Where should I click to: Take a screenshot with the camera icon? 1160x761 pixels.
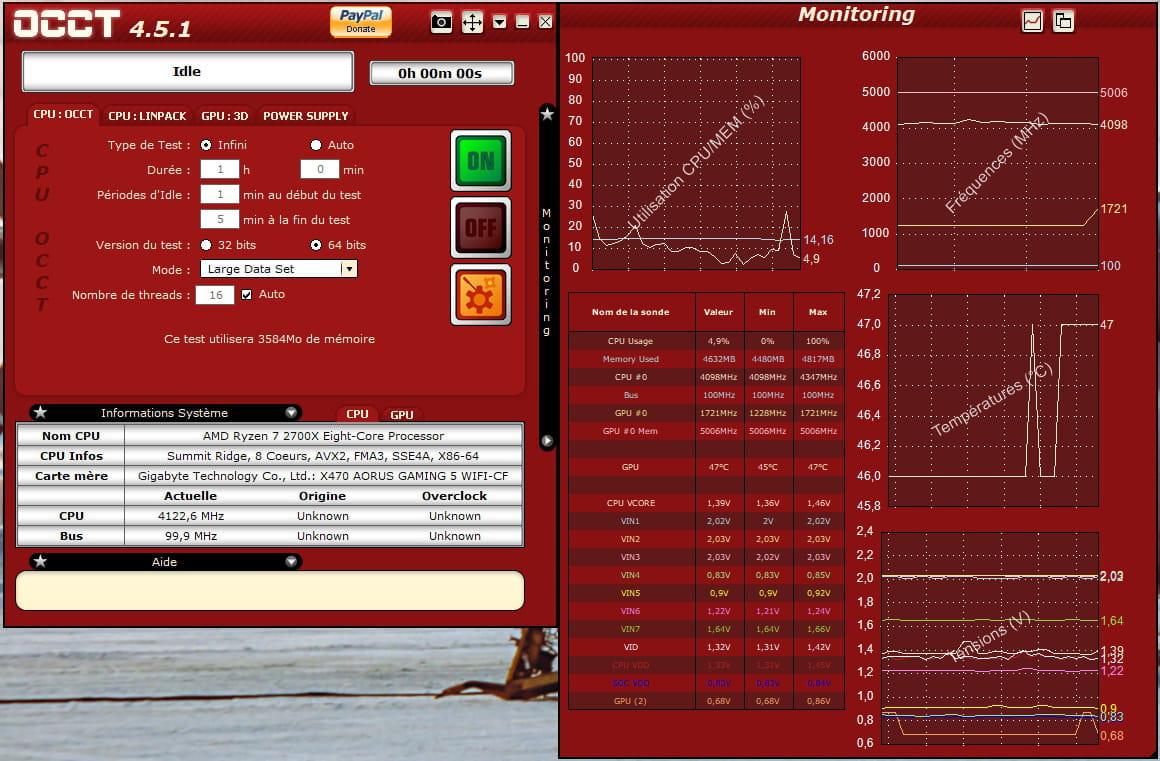441,22
